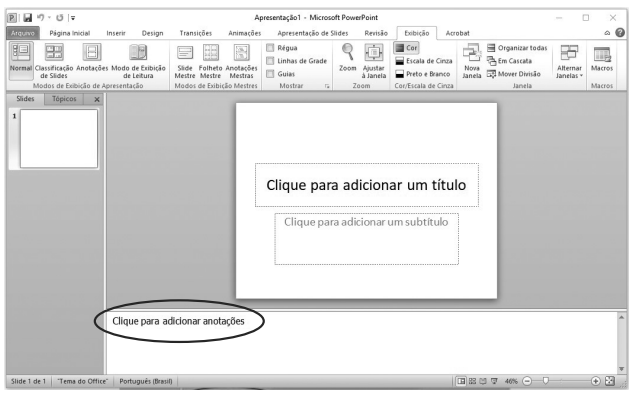Click notes area to add anotações
Viewport: 632px width, 395px height.
[361, 343]
